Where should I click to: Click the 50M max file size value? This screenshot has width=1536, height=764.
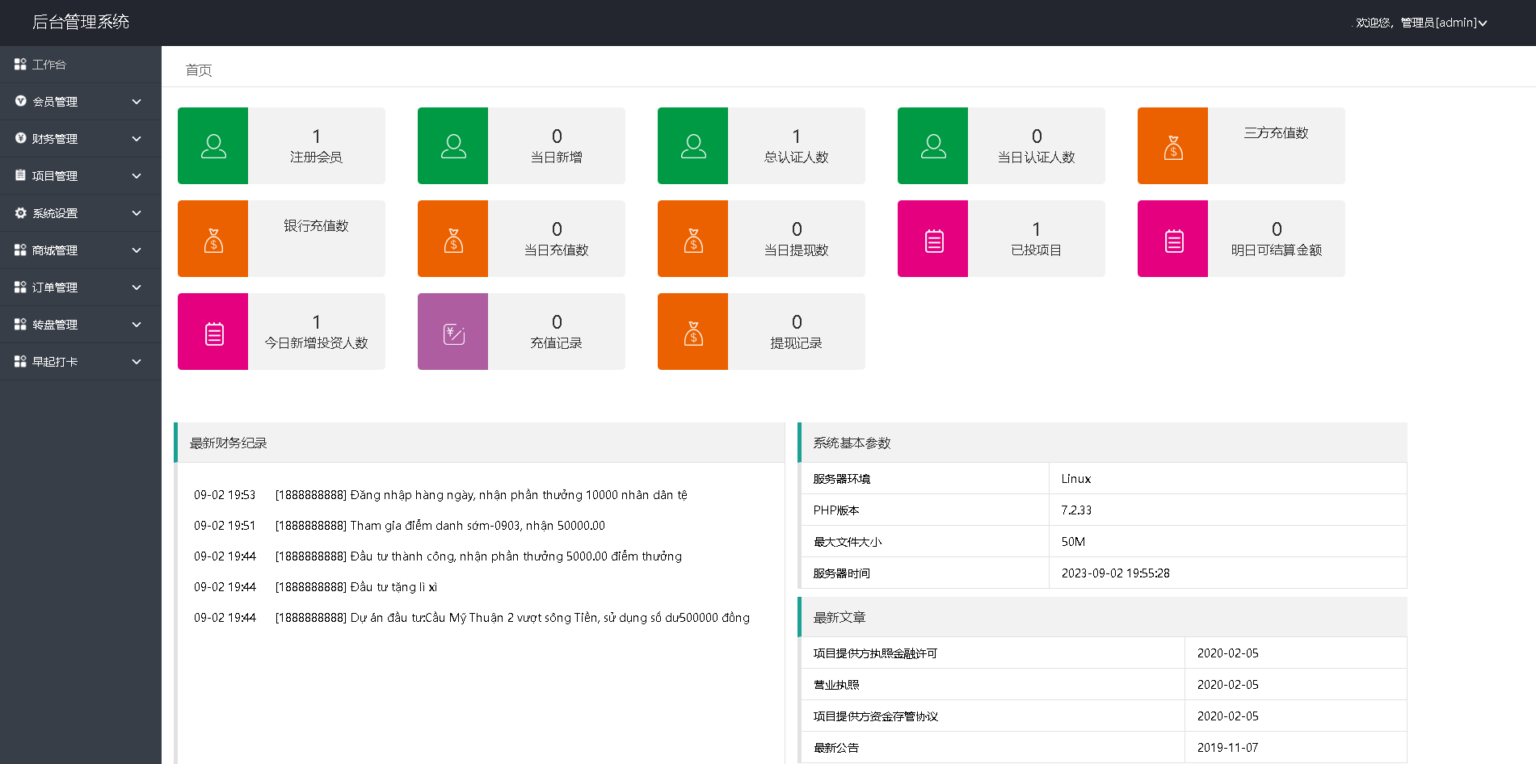click(x=1073, y=542)
